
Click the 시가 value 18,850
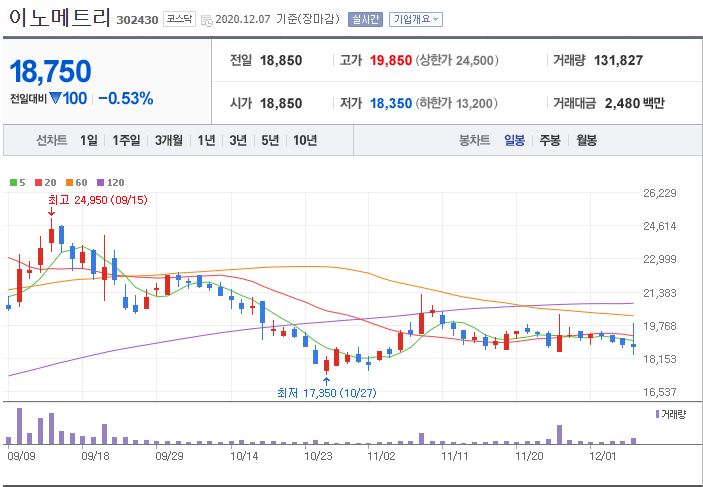click(281, 103)
